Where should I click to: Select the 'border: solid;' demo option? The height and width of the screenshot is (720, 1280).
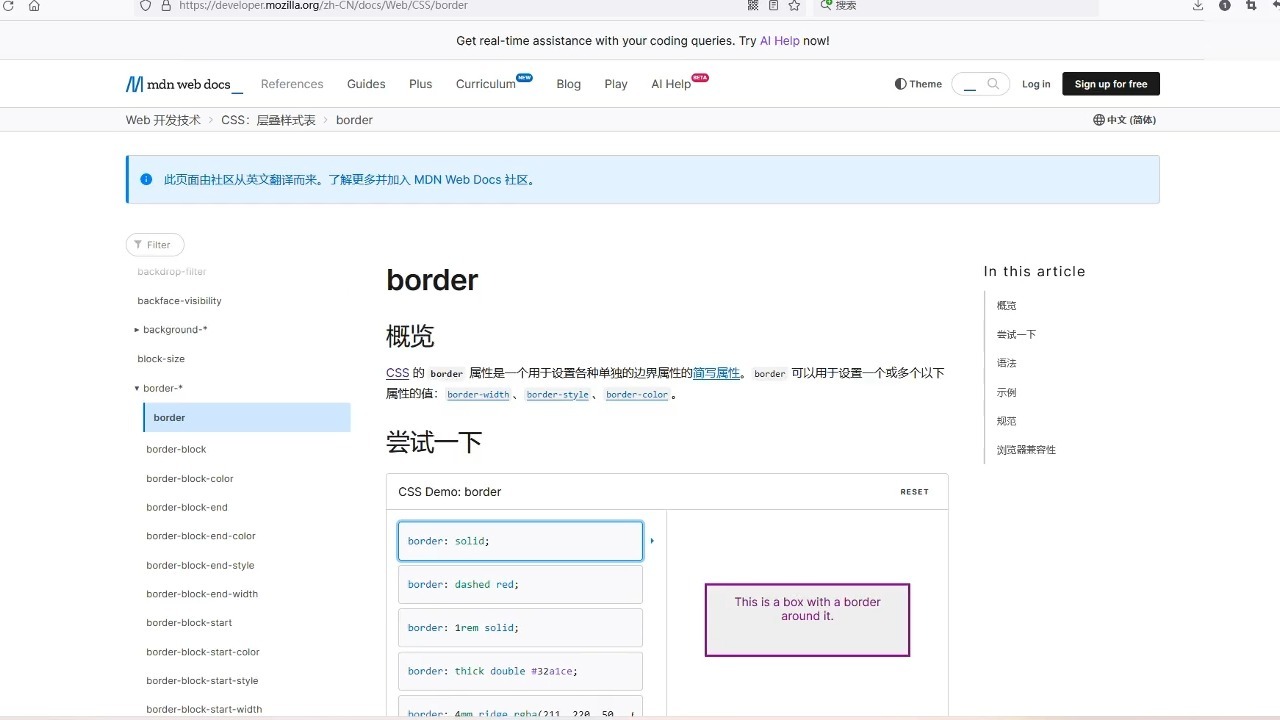pos(520,541)
